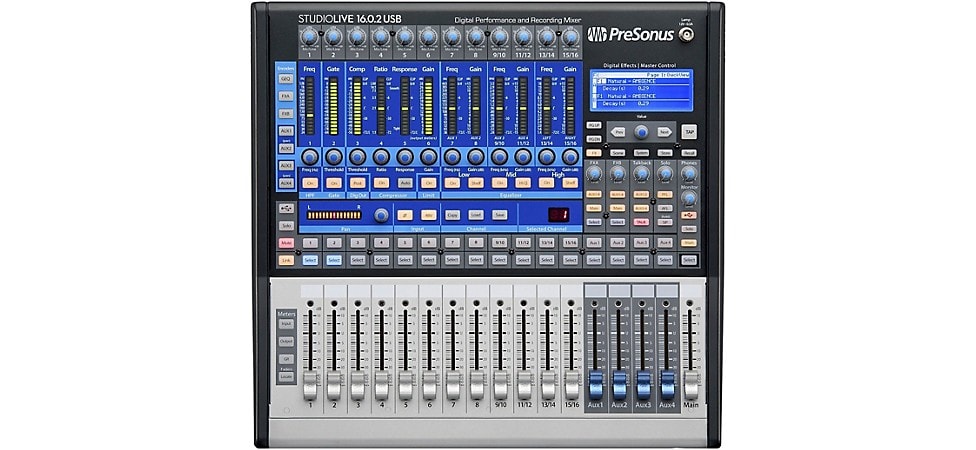The height and width of the screenshot is (450, 976).
Task: Show Output meters with Meters Output button
Action: click(x=286, y=341)
